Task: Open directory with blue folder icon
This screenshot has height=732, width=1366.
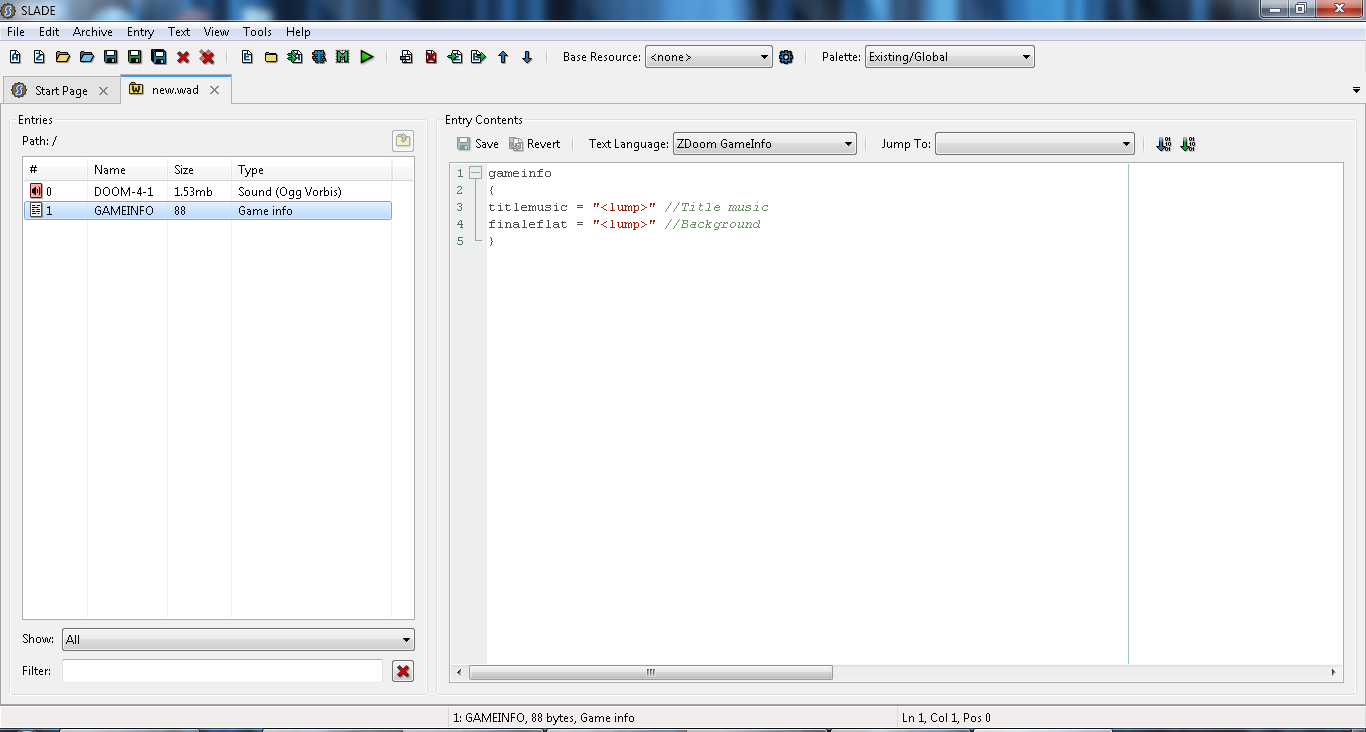Action: 87,57
